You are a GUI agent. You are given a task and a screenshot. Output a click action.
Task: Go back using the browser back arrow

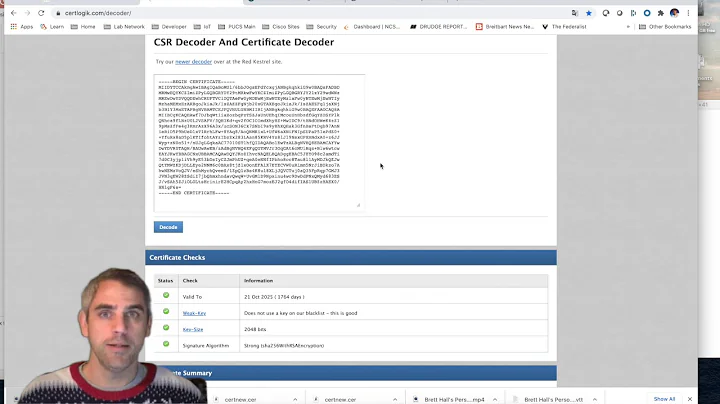pyautogui.click(x=14, y=13)
